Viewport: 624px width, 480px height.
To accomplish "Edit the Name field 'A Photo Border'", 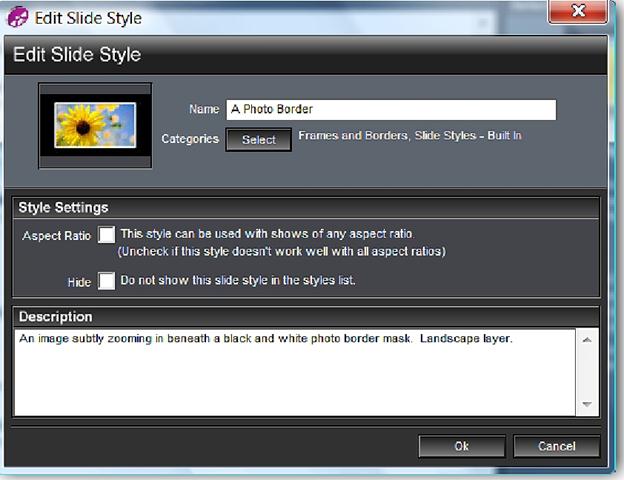I will click(x=391, y=109).
